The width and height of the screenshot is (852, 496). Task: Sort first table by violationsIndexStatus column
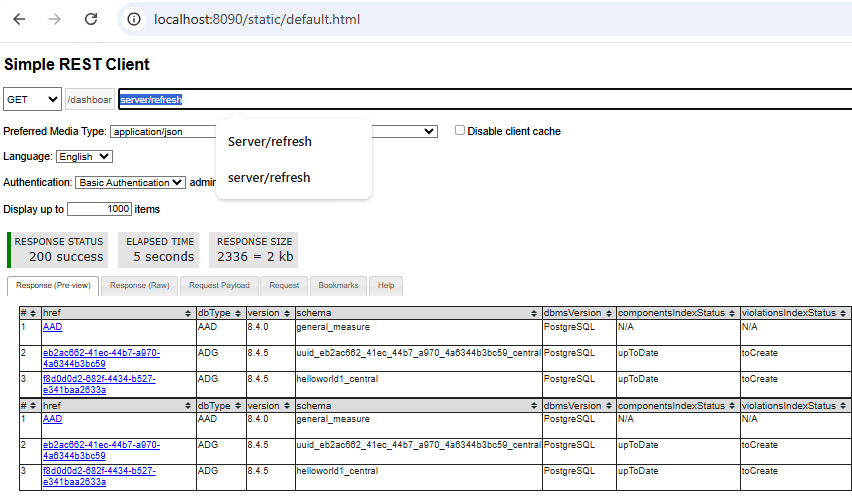pyautogui.click(x=844, y=313)
